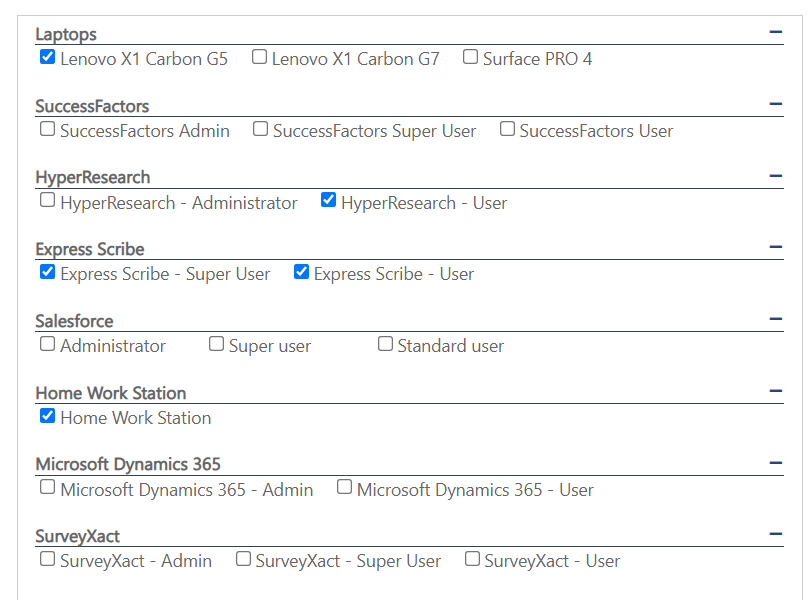Tick Microsoft Dynamics 365 - Admin checkbox

(x=47, y=488)
